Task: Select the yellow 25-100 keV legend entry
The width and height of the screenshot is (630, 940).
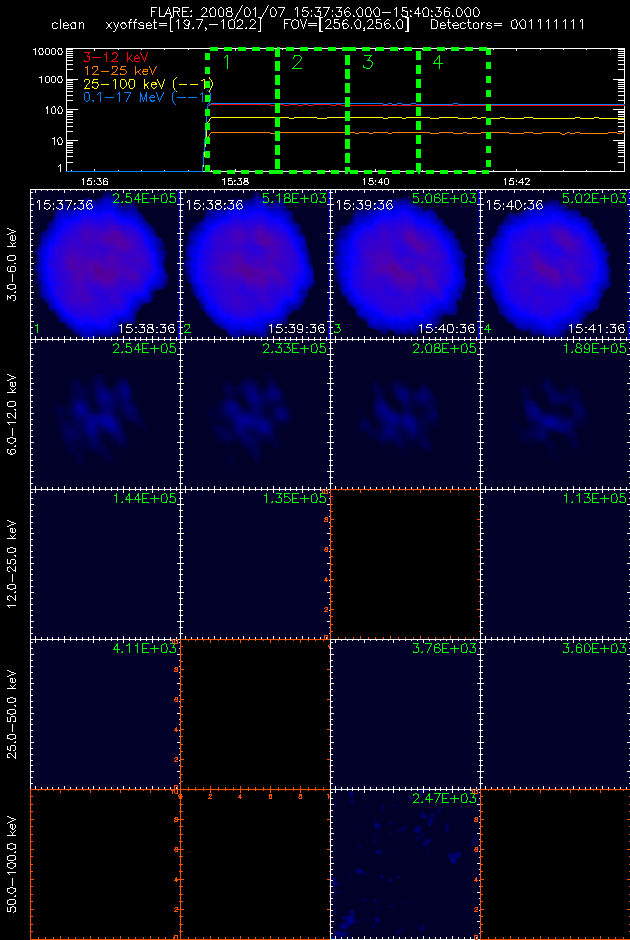Action: pyautogui.click(x=148, y=83)
